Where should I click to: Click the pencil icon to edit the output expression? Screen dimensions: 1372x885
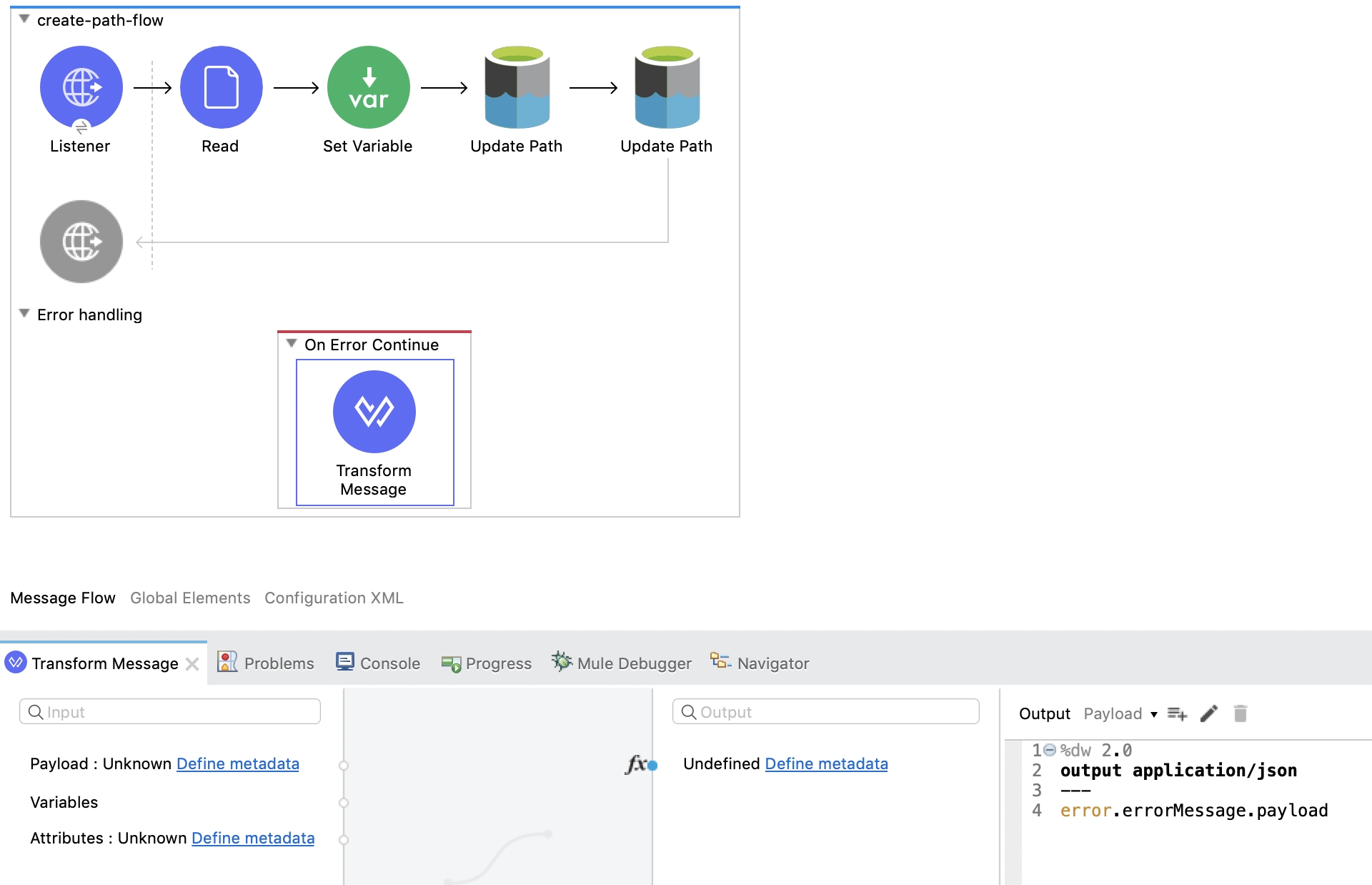tap(1208, 713)
